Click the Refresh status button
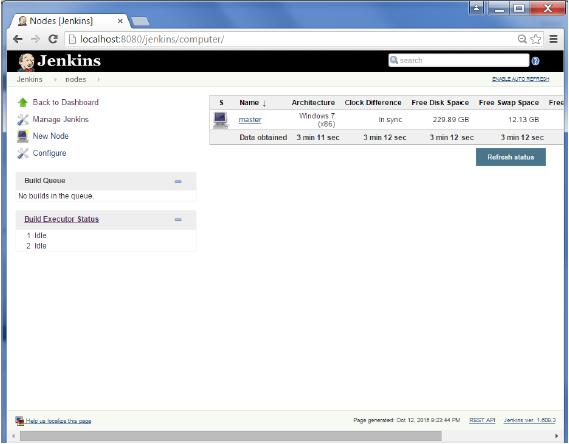The width and height of the screenshot is (569, 444). pos(511,157)
